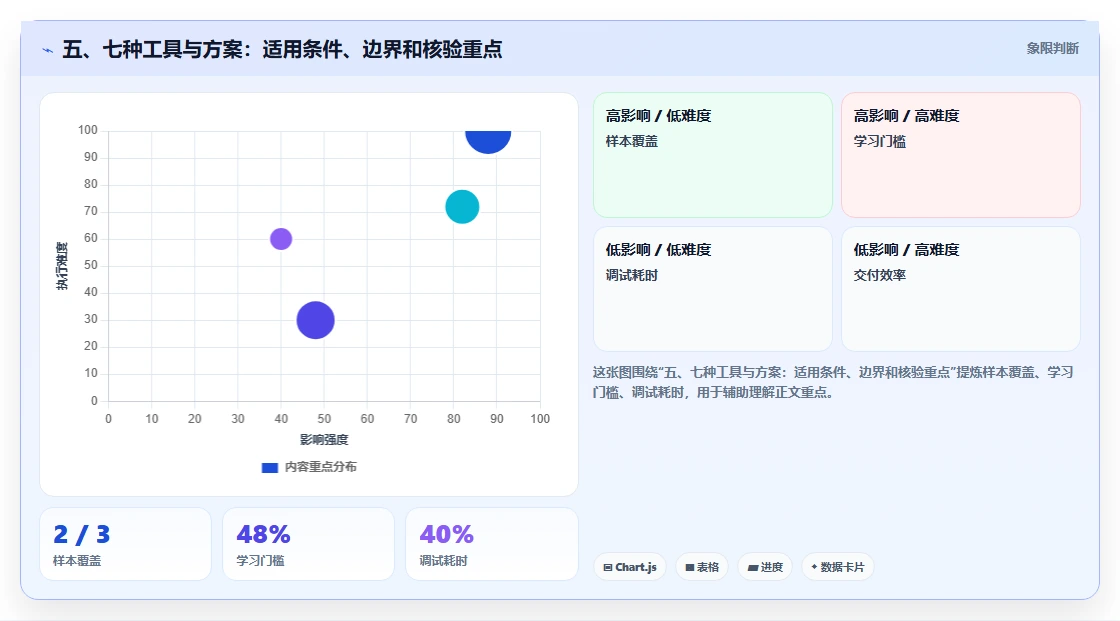Click the 2 / 3 stat value
Screen dimensions: 1120x621
(81, 535)
